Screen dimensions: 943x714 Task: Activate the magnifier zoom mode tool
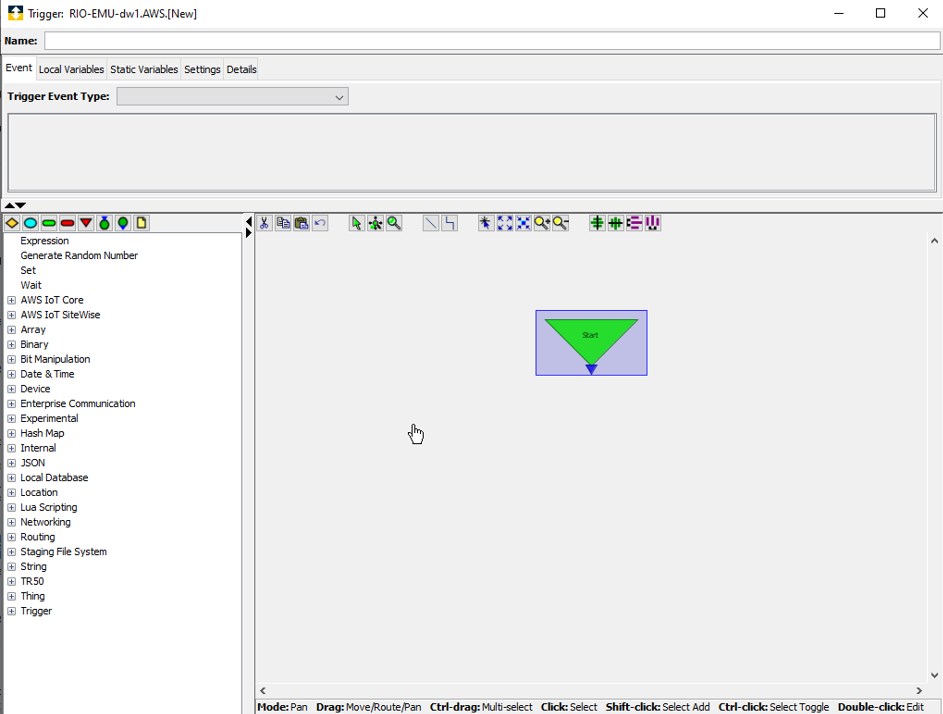tap(394, 223)
